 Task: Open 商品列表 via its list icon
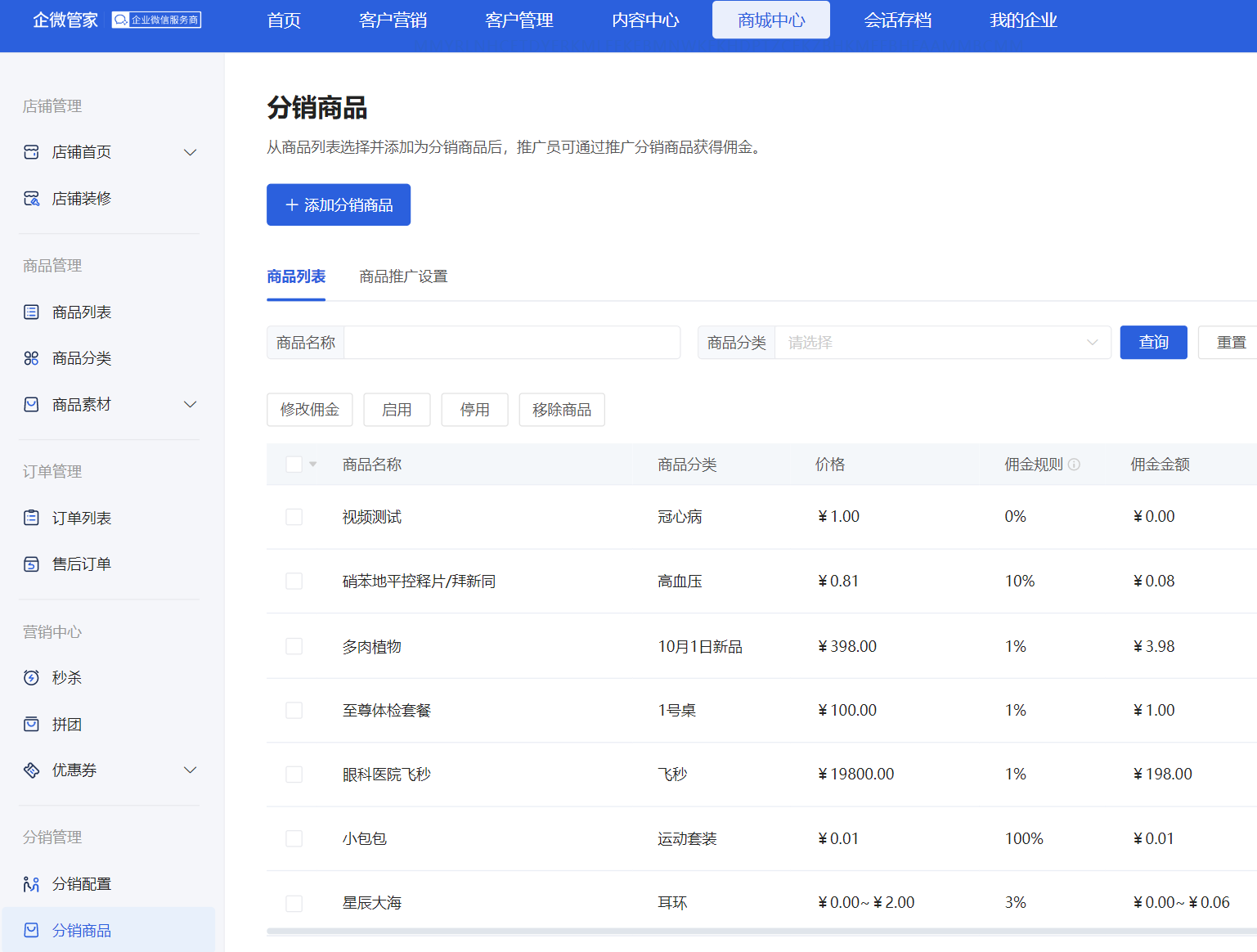pyautogui.click(x=31, y=312)
